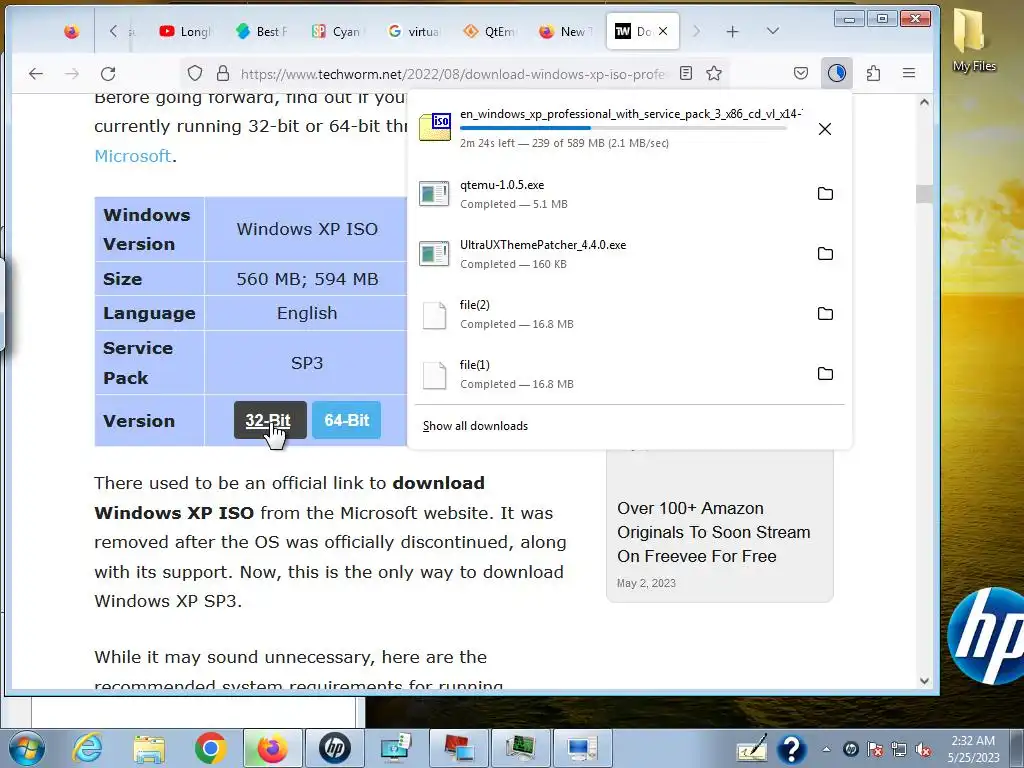Click the 'SP3' table cell
Viewport: 1024px width, 768px height.
[307, 362]
